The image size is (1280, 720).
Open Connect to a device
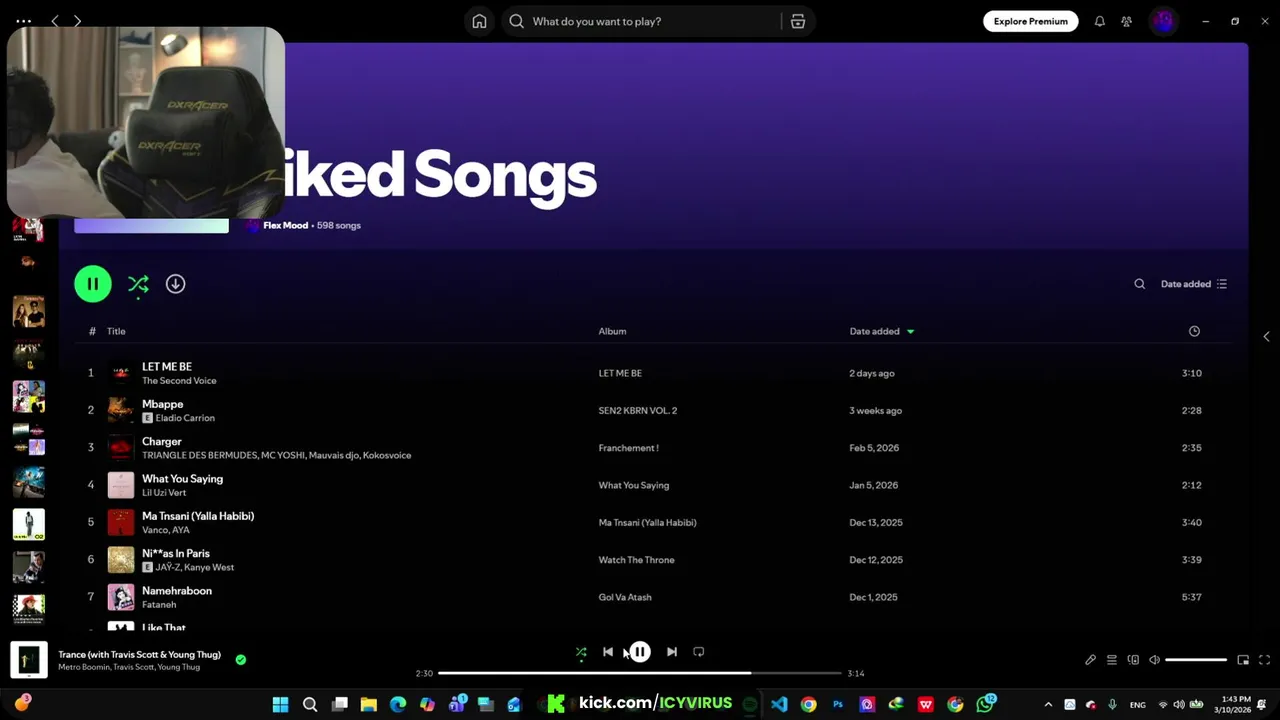(x=1133, y=660)
